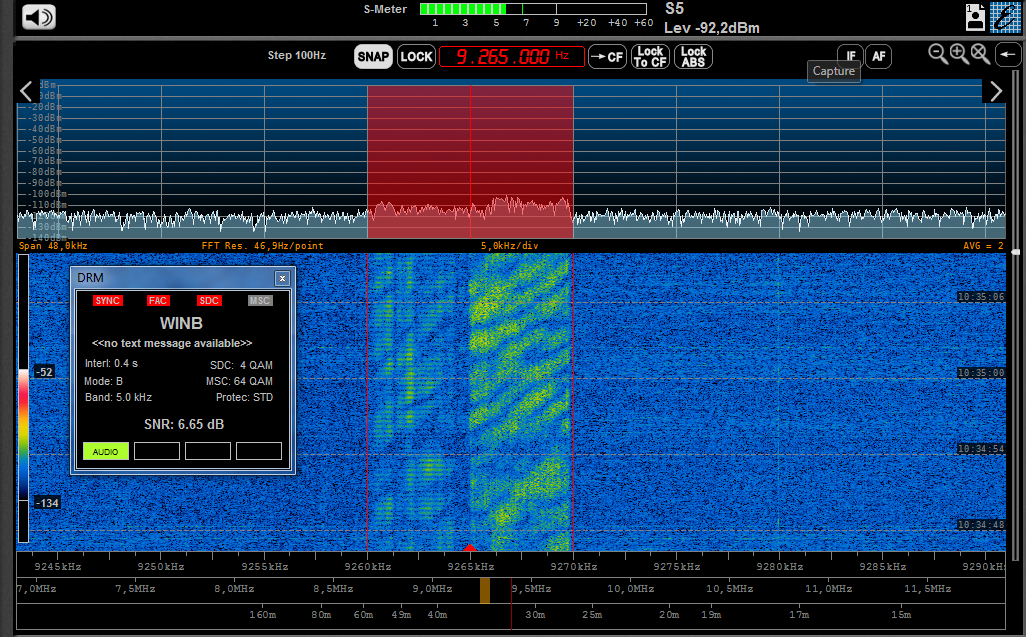Activate Lock To CF

click(649, 57)
